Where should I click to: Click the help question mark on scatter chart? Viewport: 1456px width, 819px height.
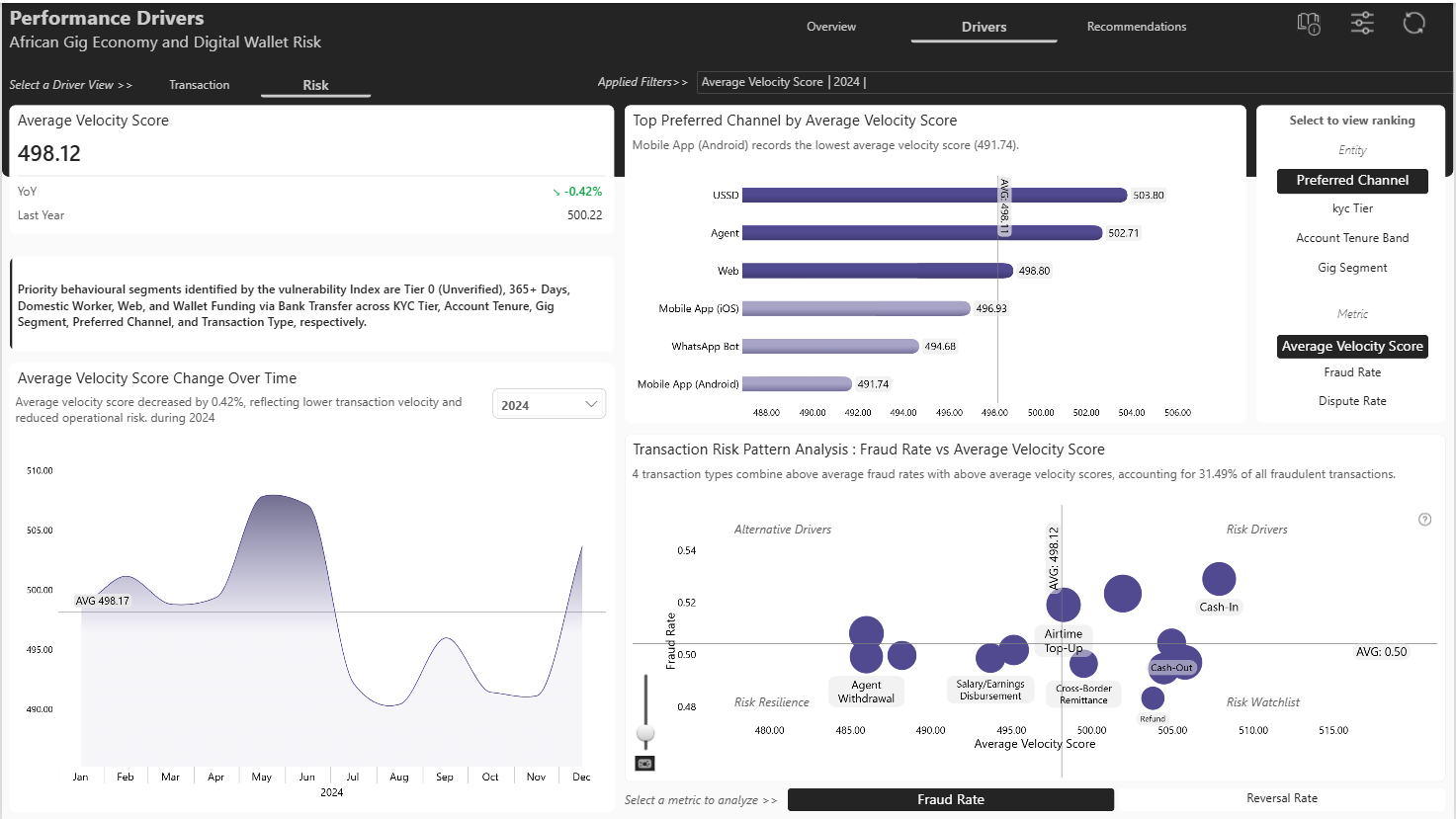point(1424,520)
